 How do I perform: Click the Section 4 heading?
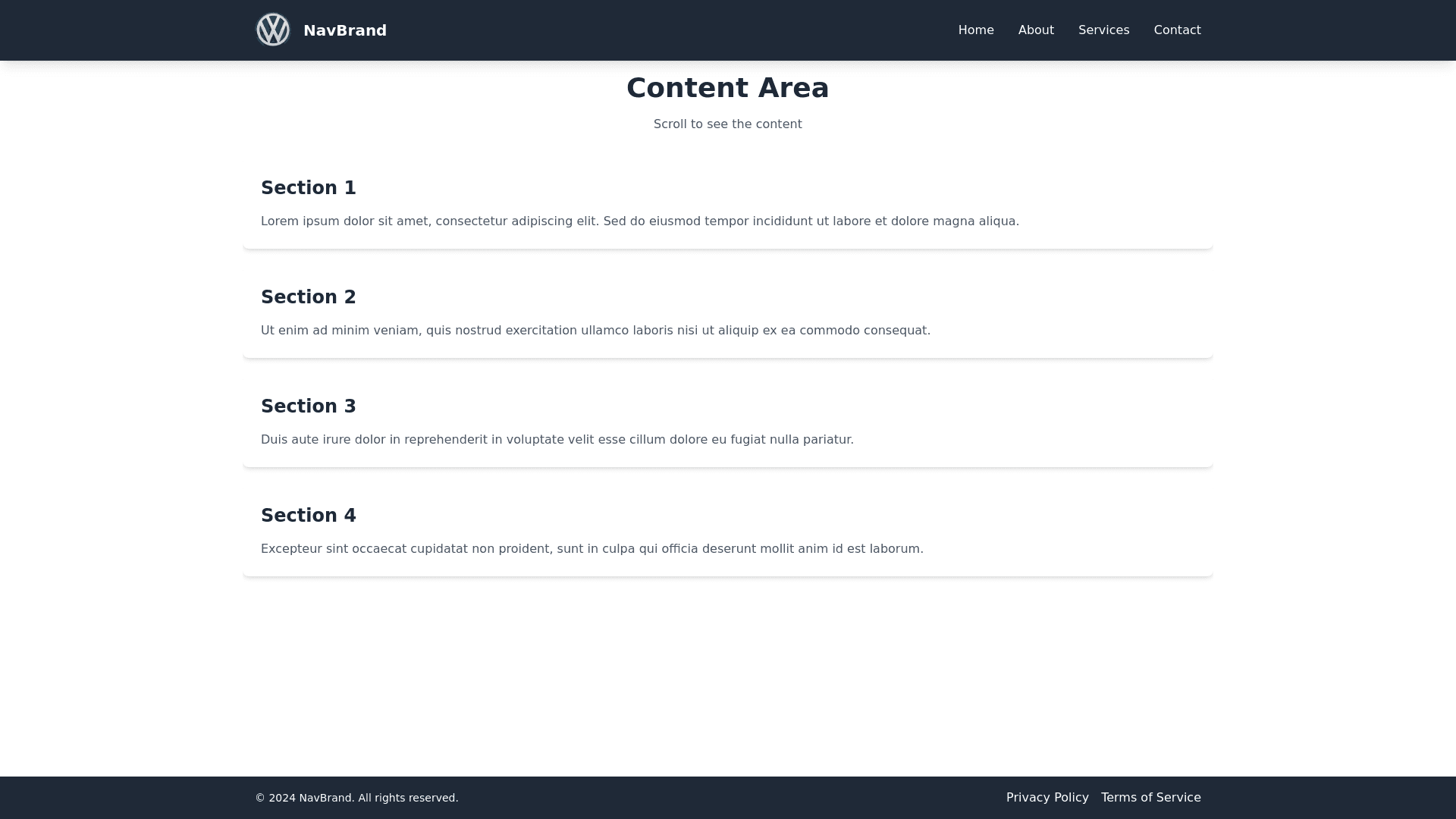pos(309,516)
